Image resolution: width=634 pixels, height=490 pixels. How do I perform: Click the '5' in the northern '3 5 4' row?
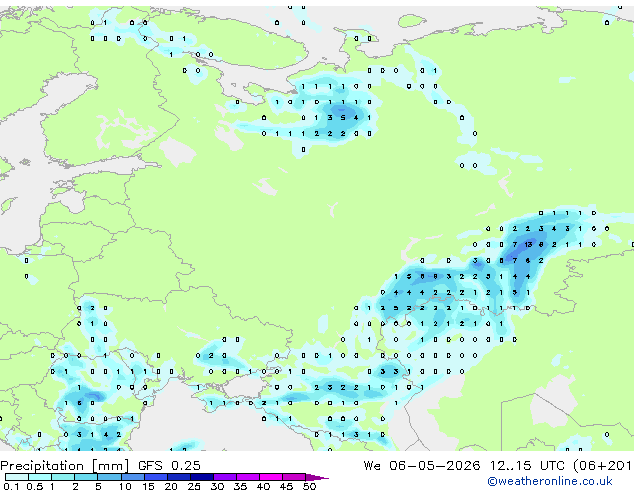[342, 118]
